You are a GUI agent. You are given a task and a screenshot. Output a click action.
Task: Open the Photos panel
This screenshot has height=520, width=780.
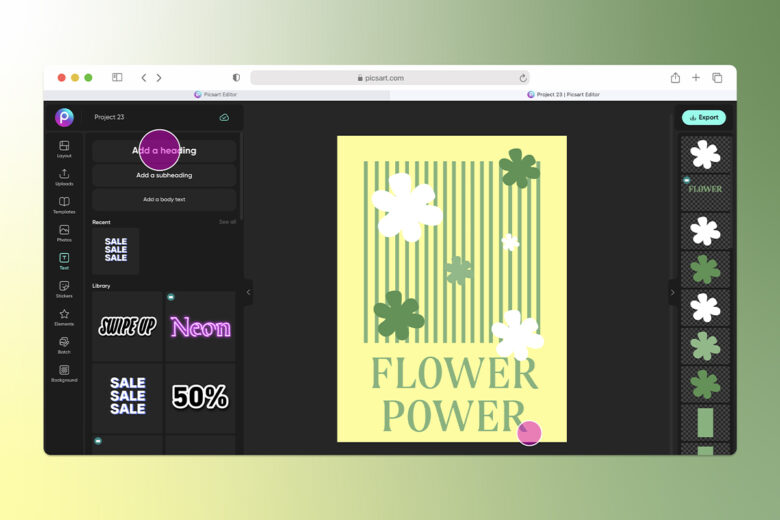pyautogui.click(x=64, y=232)
